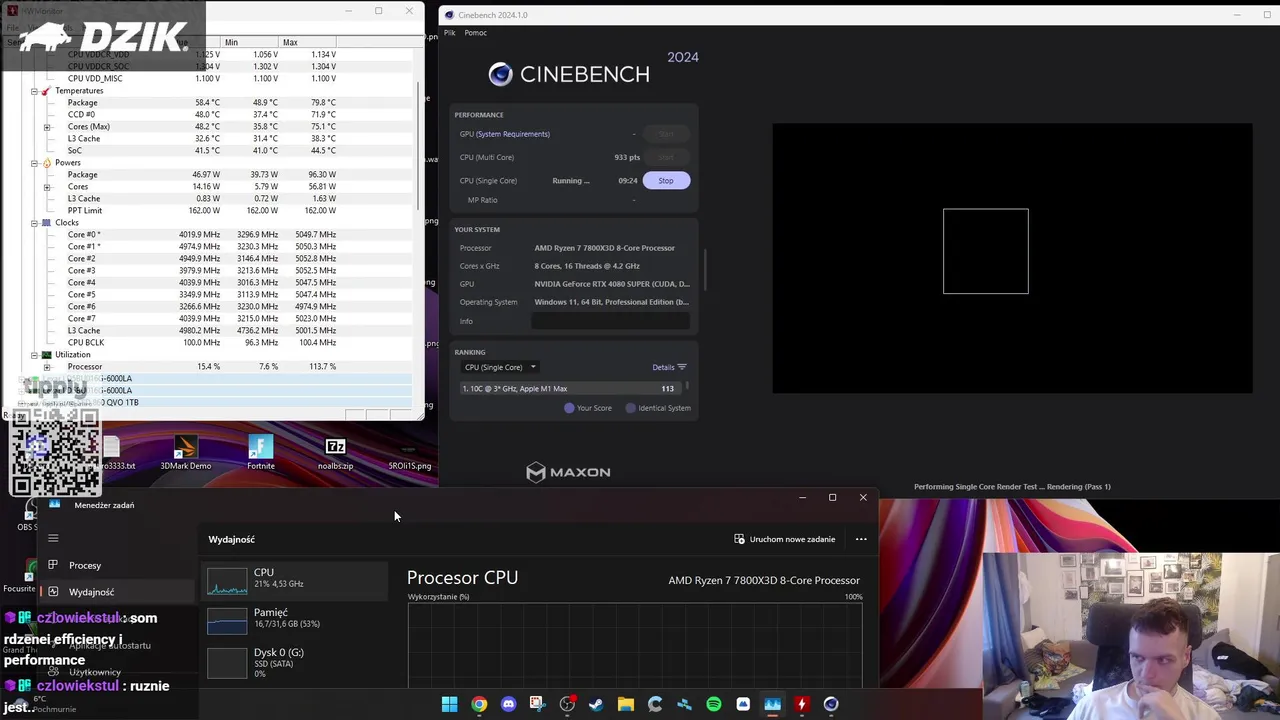Collapse the Powers tree node in HWMonitor

tap(34, 163)
